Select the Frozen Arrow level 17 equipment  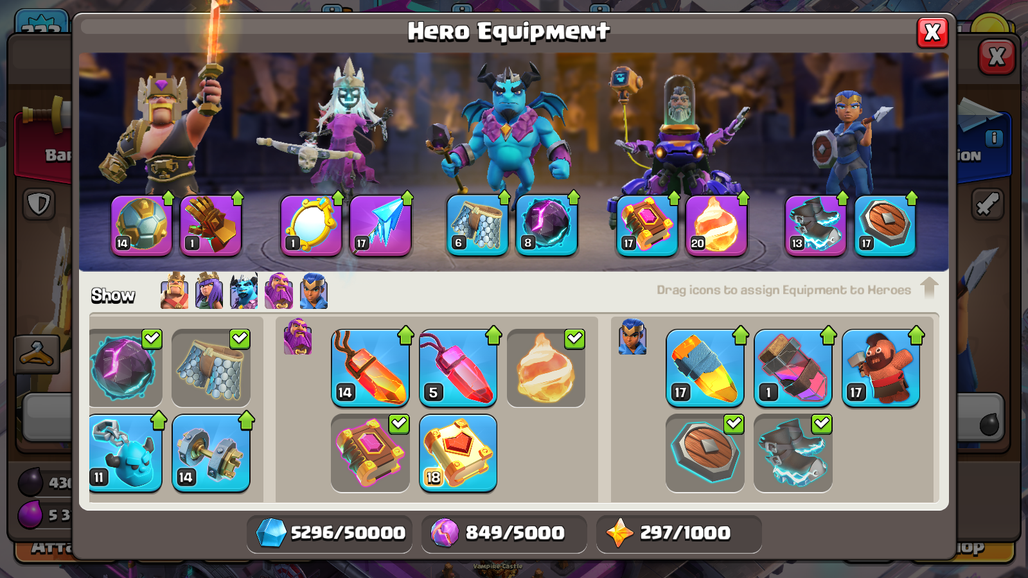tap(380, 225)
